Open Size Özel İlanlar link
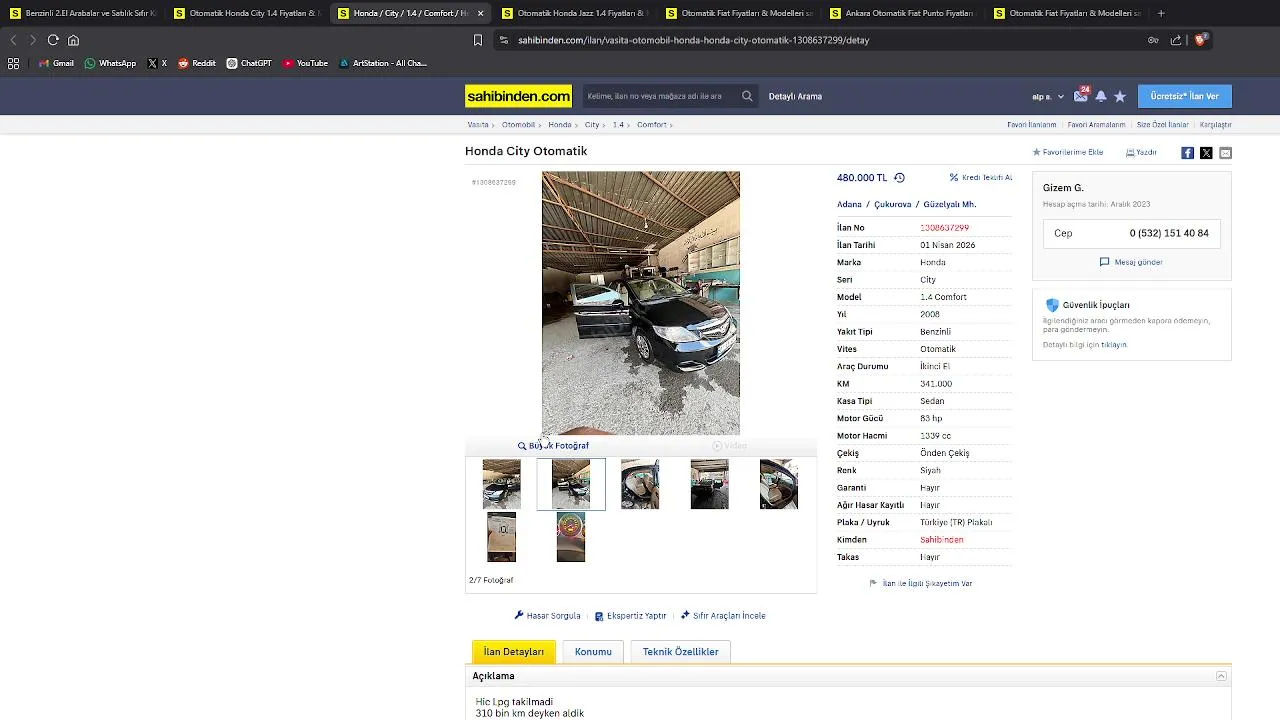 [x=1162, y=125]
